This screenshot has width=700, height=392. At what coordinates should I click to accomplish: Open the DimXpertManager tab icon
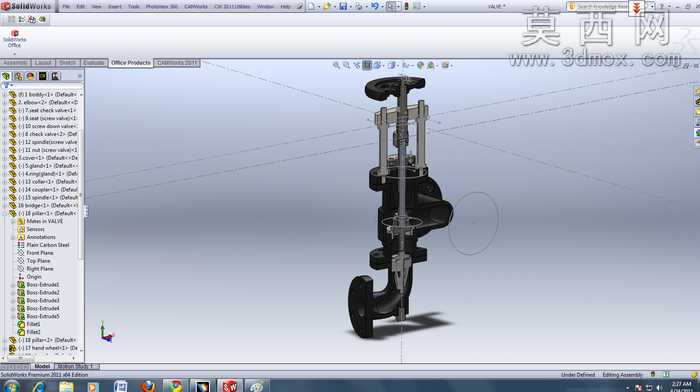tap(42, 76)
